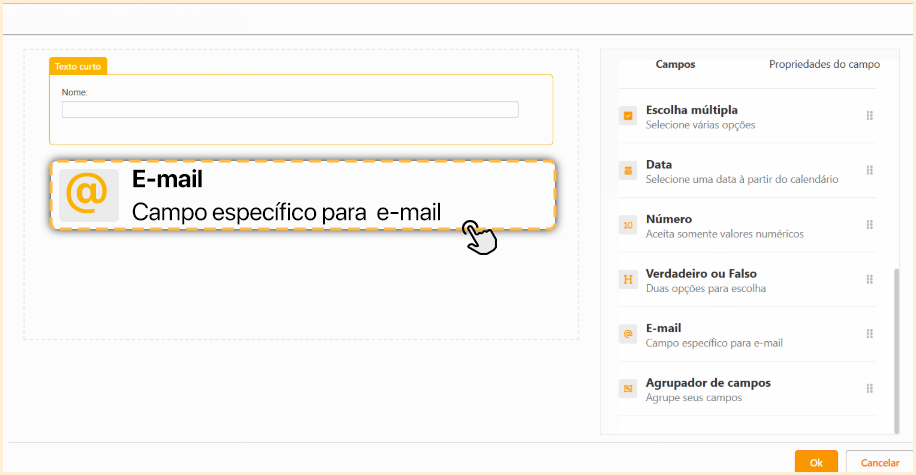Click the Escolha múltipla checkbox icon

(628, 116)
